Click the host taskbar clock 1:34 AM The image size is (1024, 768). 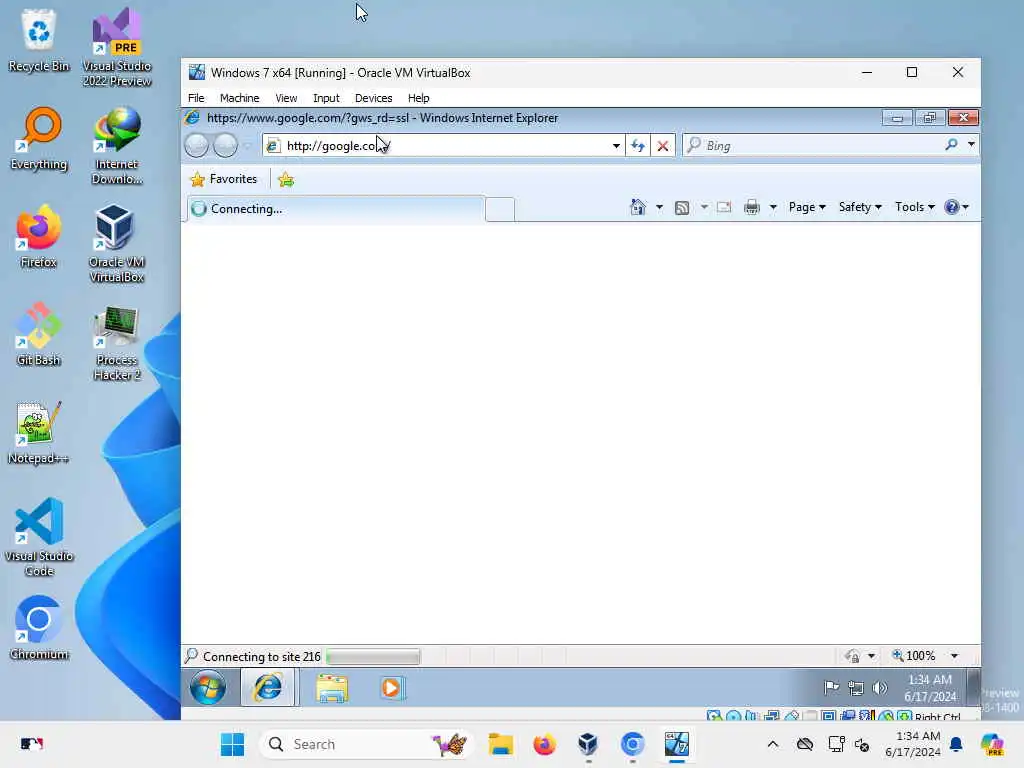(913, 744)
